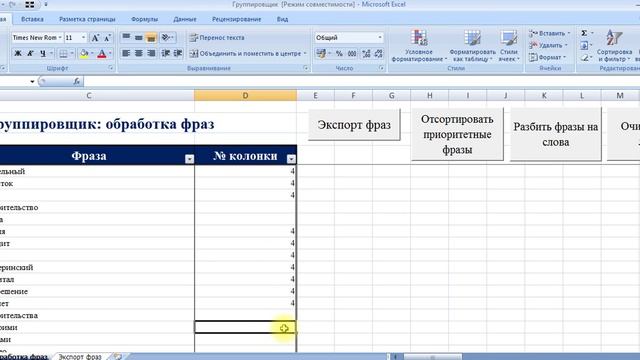Image resolution: width=640 pixels, height=360 pixels.
Task: Align text right
Action: pyautogui.click(x=151, y=53)
